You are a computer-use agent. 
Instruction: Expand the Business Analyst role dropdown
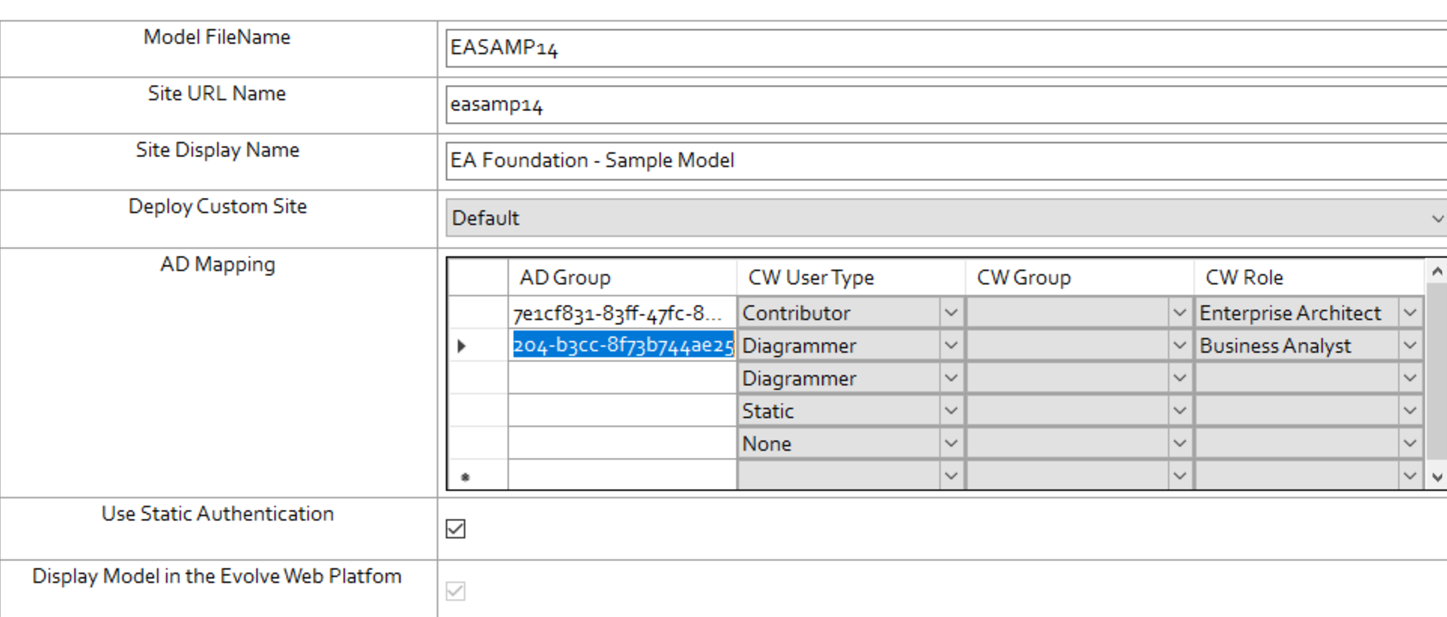[1410, 346]
